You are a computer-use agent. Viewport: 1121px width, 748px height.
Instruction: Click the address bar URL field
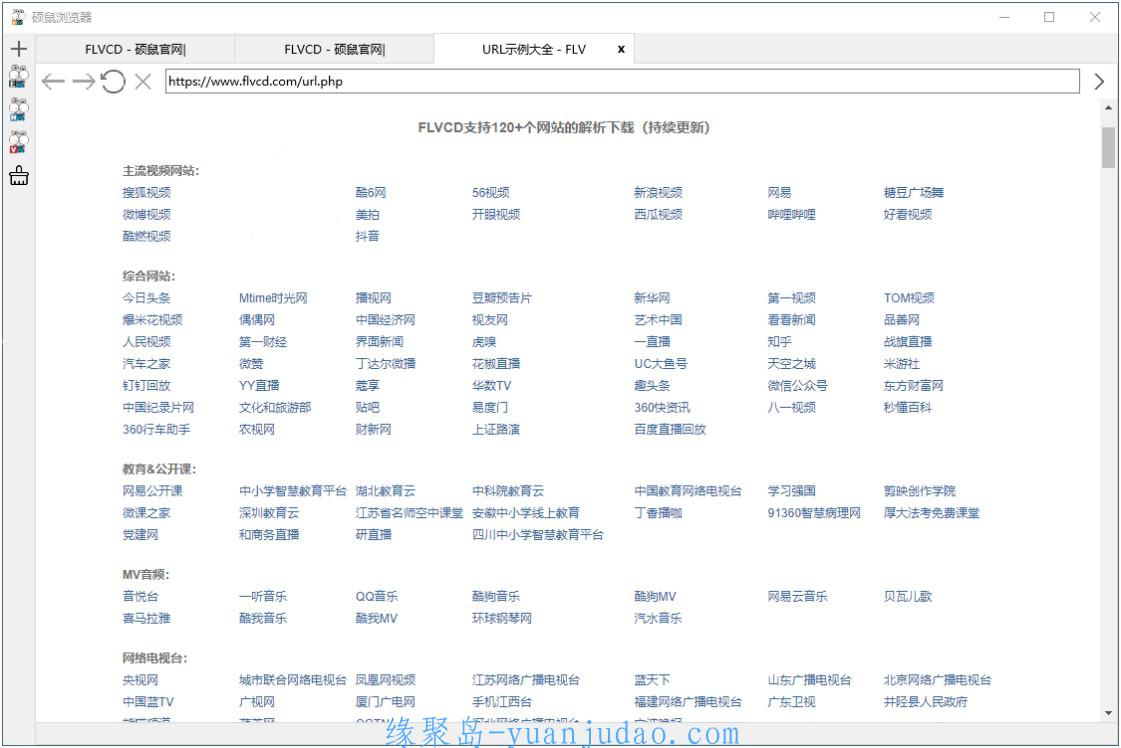(x=622, y=82)
